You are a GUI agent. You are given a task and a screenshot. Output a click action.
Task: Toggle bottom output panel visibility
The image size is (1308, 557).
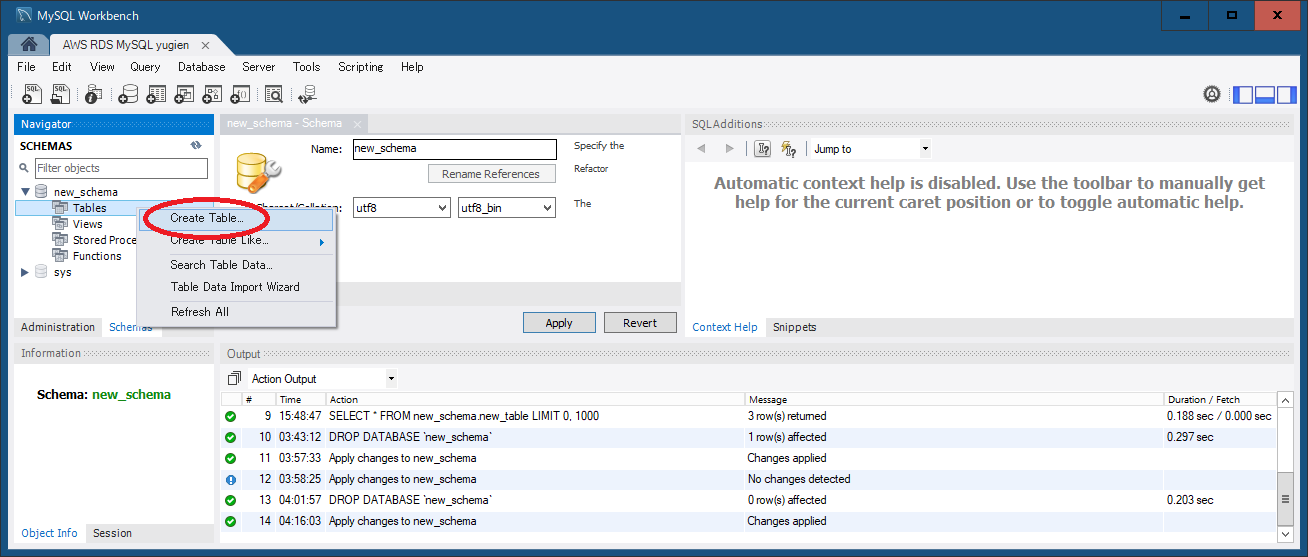click(1264, 94)
